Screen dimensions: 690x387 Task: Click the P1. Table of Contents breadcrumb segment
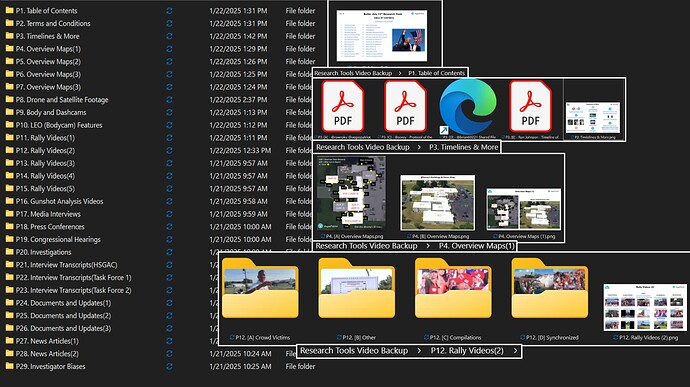tap(436, 73)
